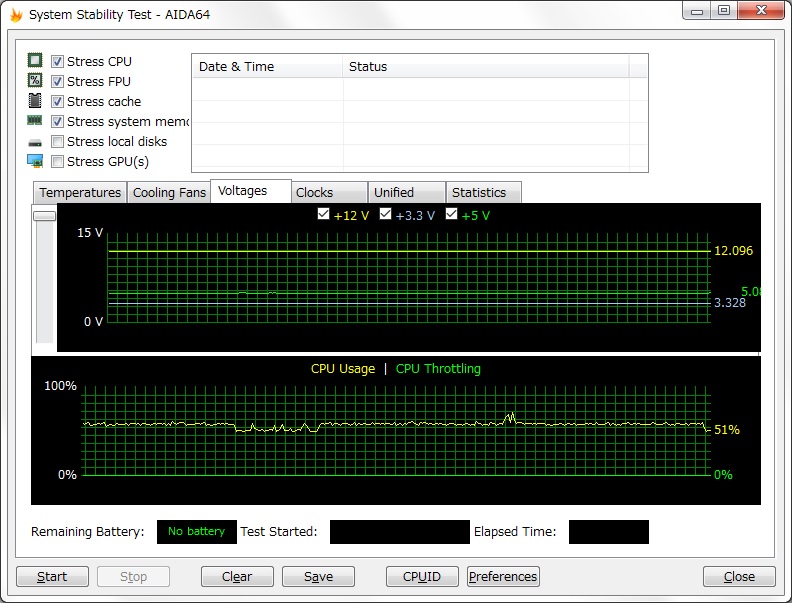Click the RAM module icon beside Stress system memory
This screenshot has height=603, width=792.
(35, 120)
